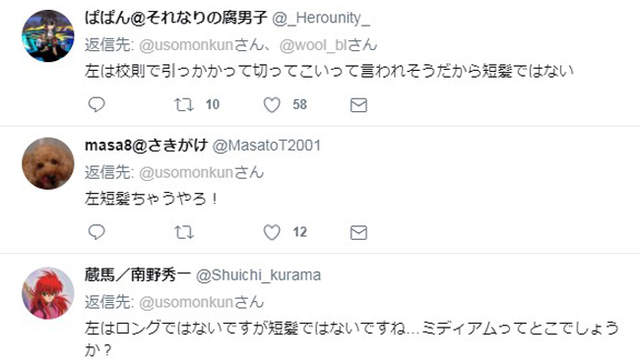The height and width of the screenshot is (363, 640).
Task: Click display name masa8@さきがけ
Action: pos(146,145)
